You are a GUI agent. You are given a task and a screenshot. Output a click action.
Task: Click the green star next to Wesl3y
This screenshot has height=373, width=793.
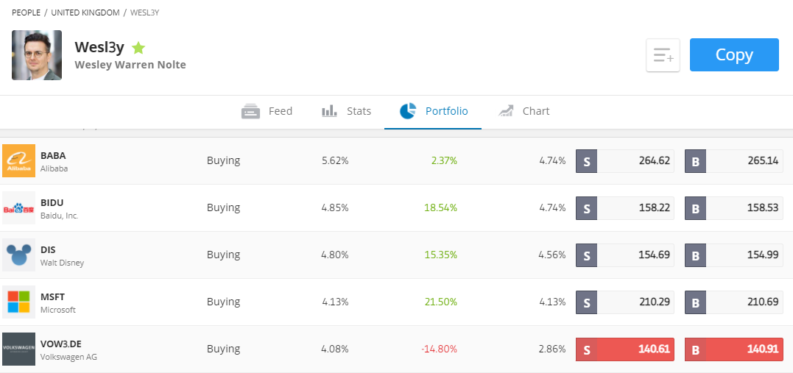point(138,48)
